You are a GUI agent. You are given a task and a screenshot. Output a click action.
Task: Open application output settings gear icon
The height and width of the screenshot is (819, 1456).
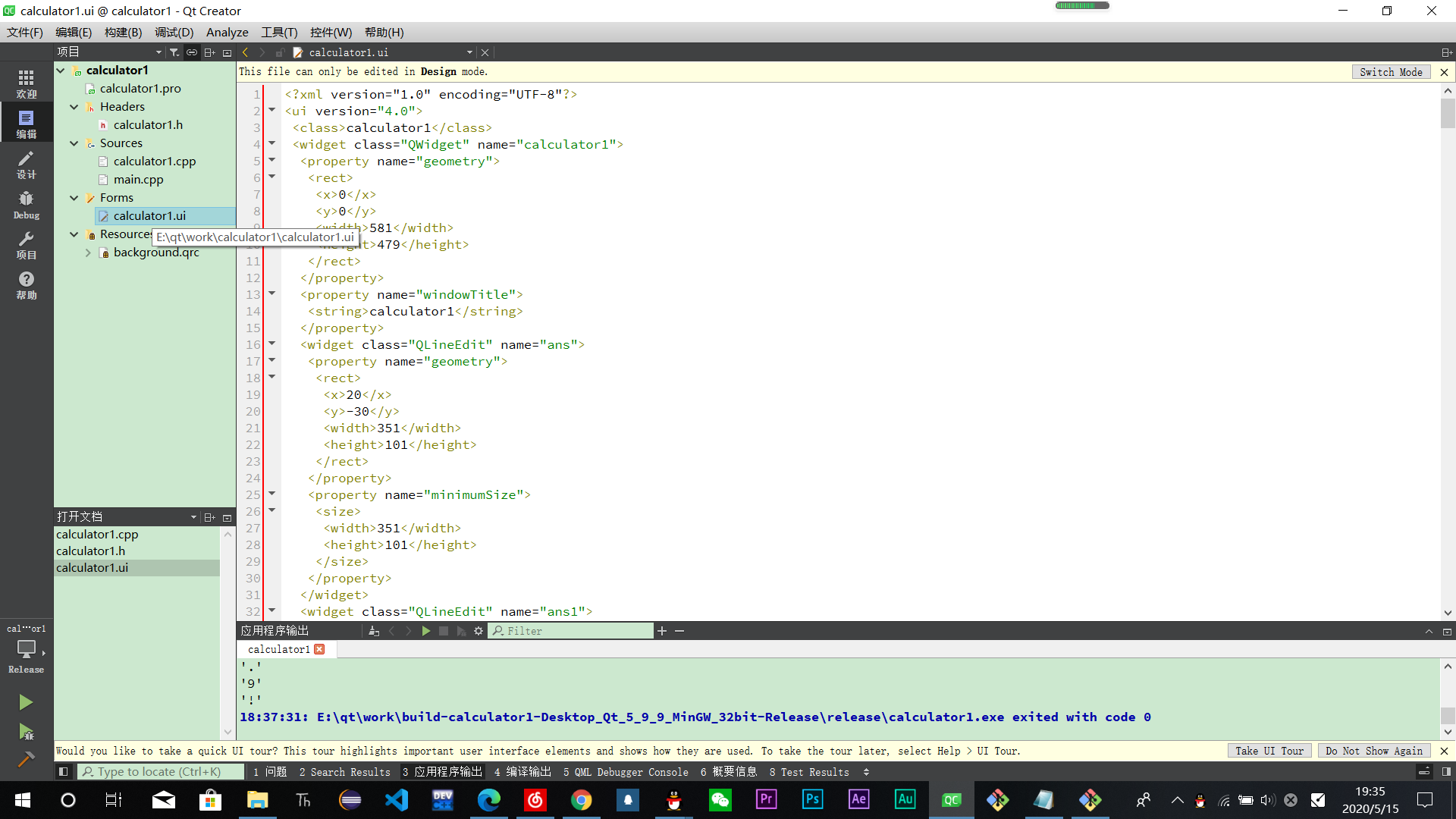click(x=479, y=631)
